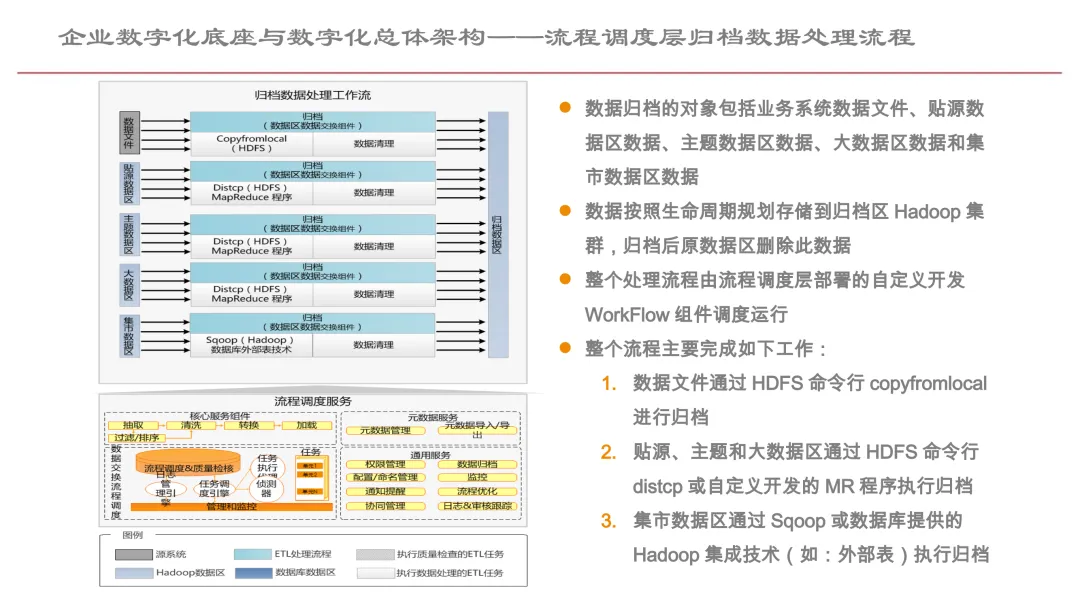1080x607 pixels.
Task: Click the 权限管理 pill
Action: coord(386,464)
